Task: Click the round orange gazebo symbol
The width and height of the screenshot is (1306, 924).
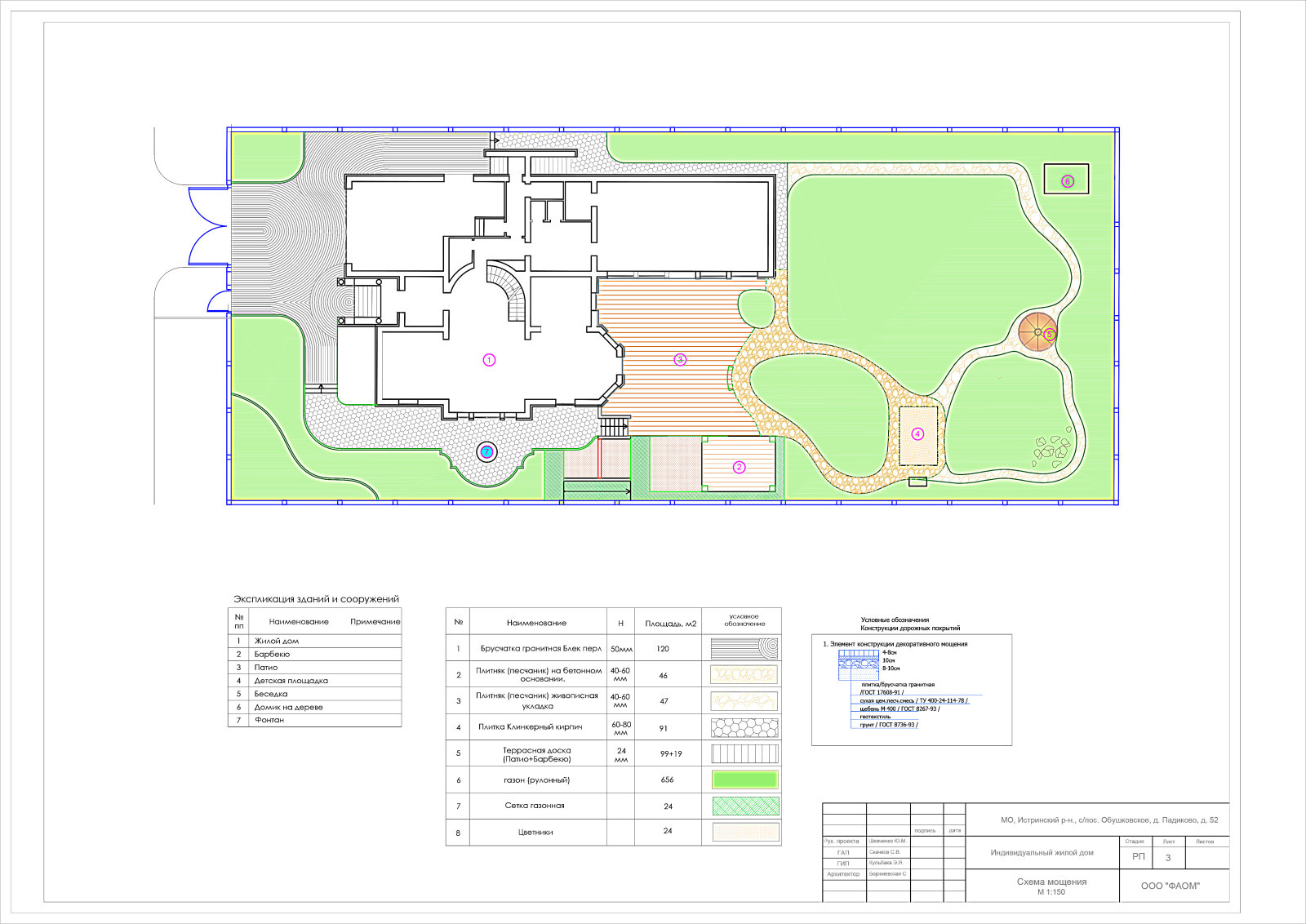Action: [1037, 333]
